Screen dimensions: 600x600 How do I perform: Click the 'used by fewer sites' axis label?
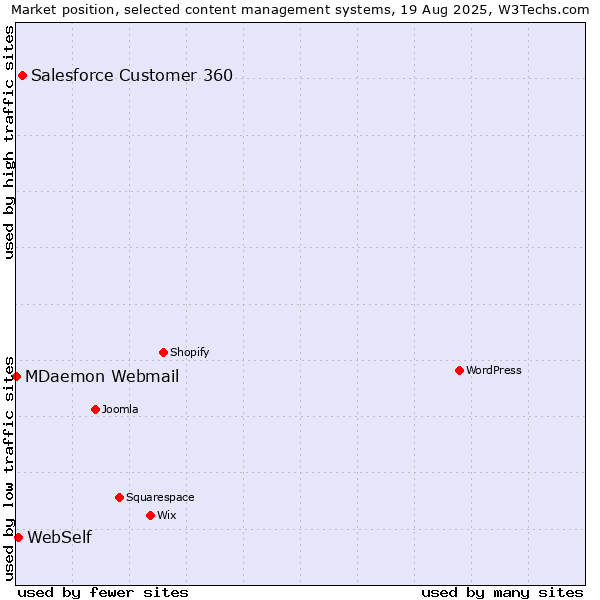[x=103, y=593]
